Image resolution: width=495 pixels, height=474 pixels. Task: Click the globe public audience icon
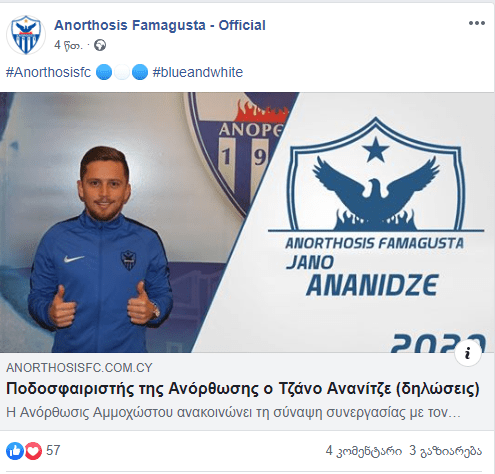point(100,45)
